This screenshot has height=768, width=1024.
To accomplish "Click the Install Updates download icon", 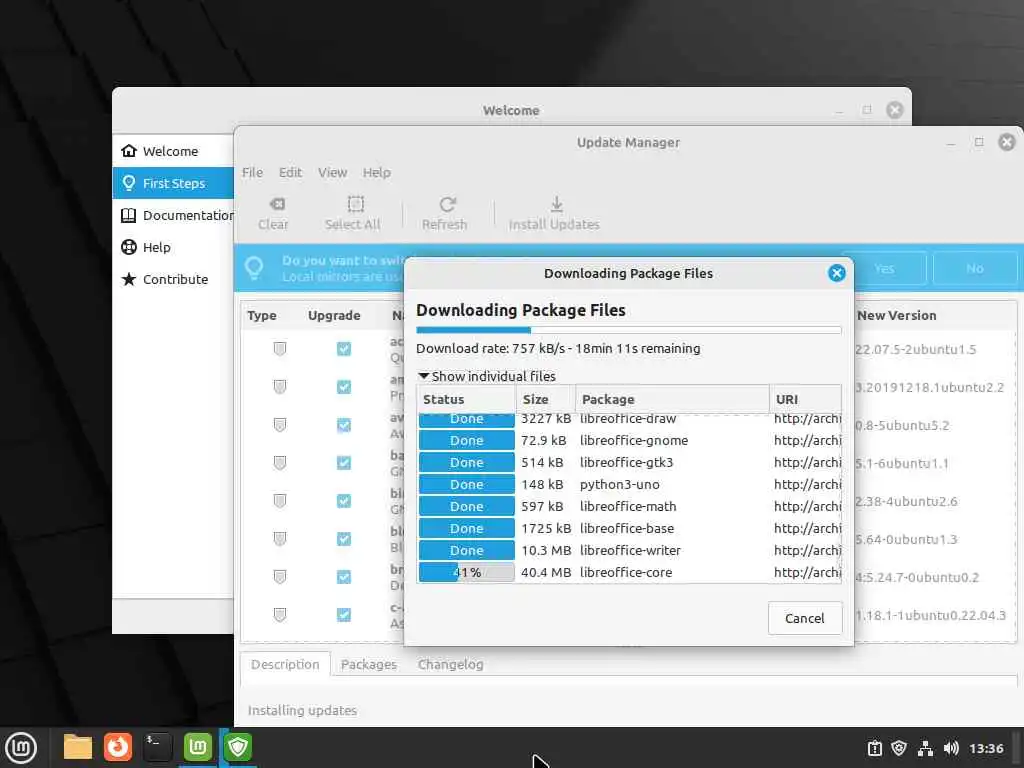I will tap(556, 204).
